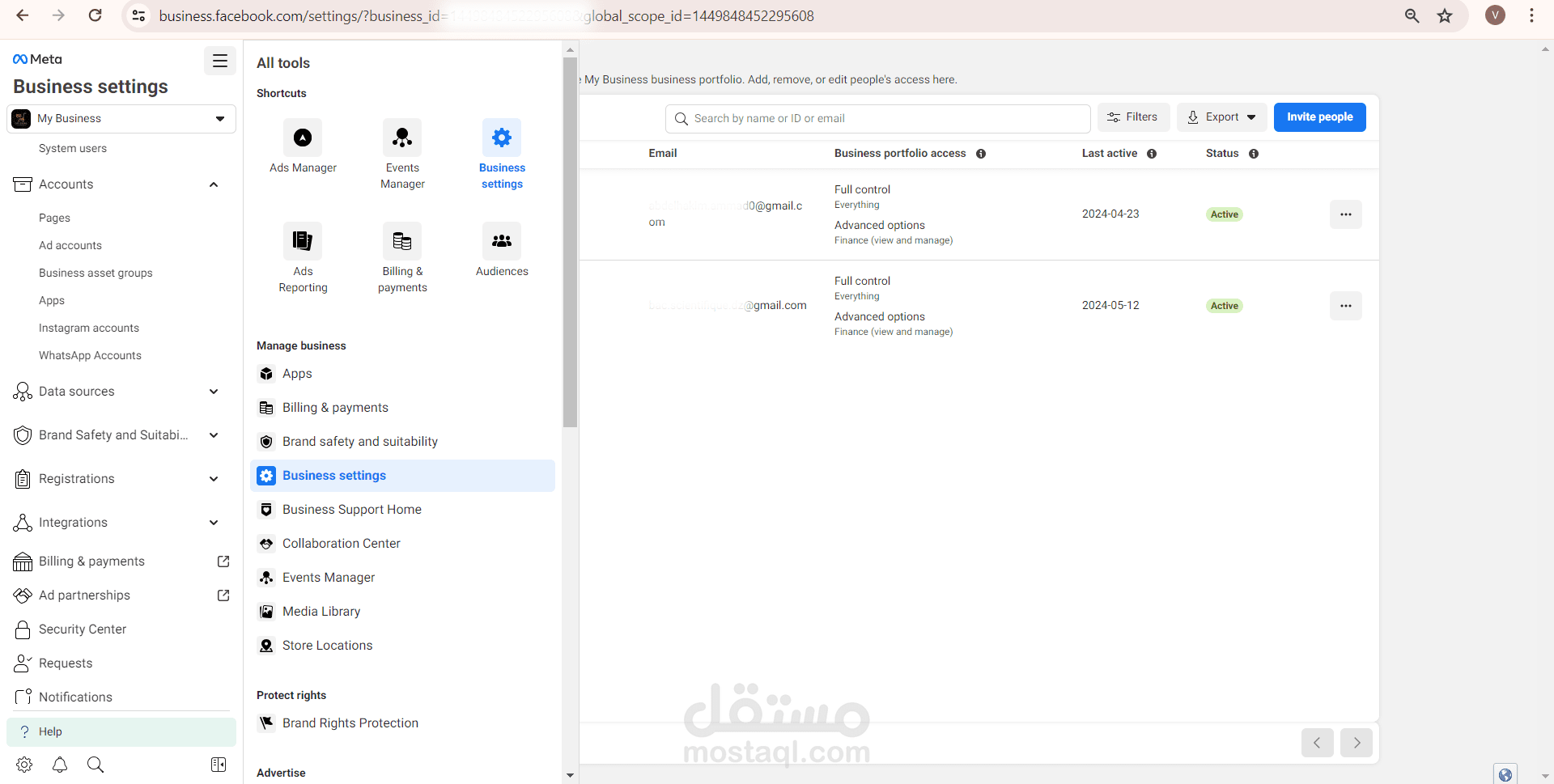Expand the Registrations section

[x=214, y=479]
